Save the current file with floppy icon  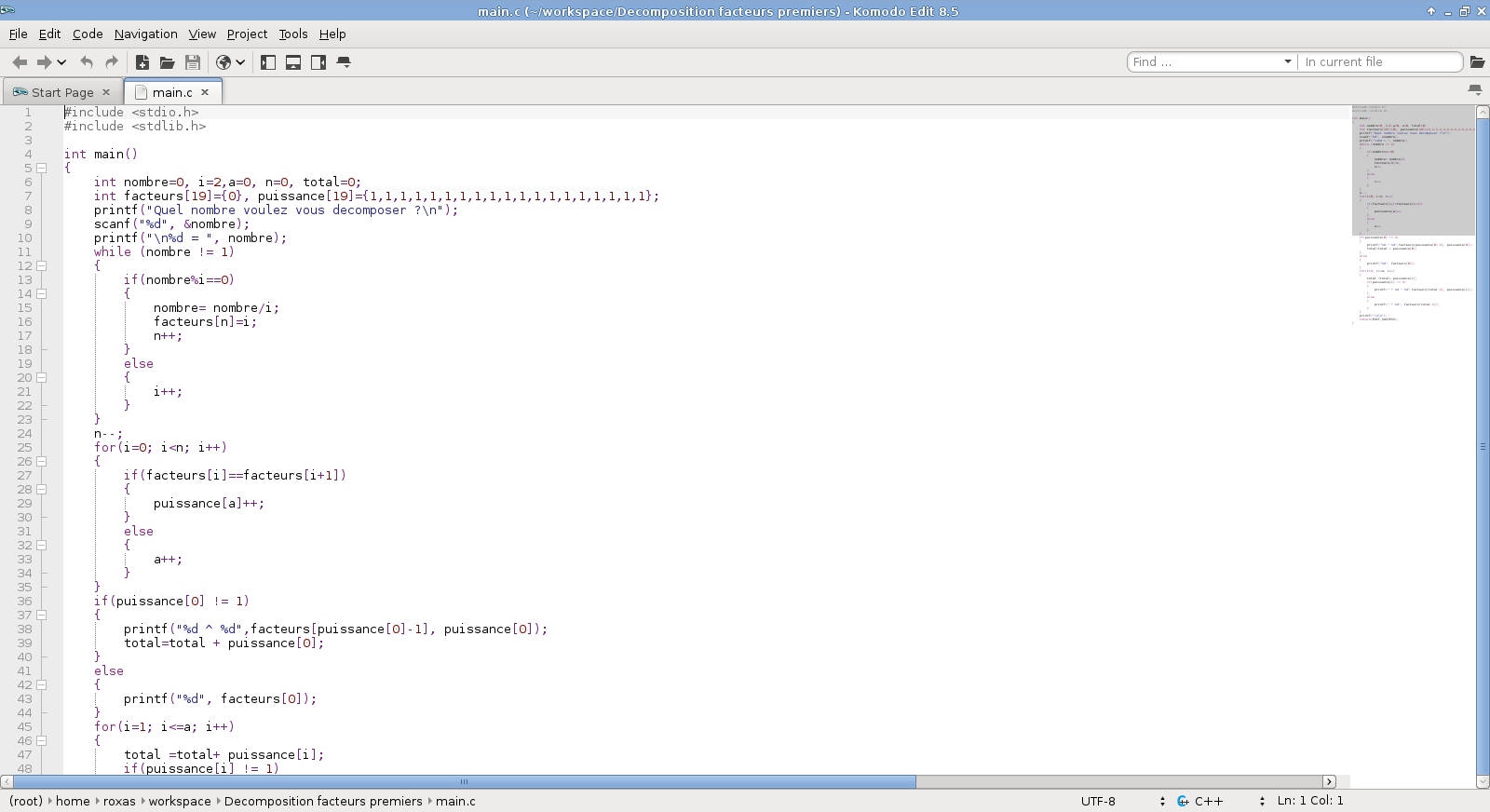[x=193, y=62]
